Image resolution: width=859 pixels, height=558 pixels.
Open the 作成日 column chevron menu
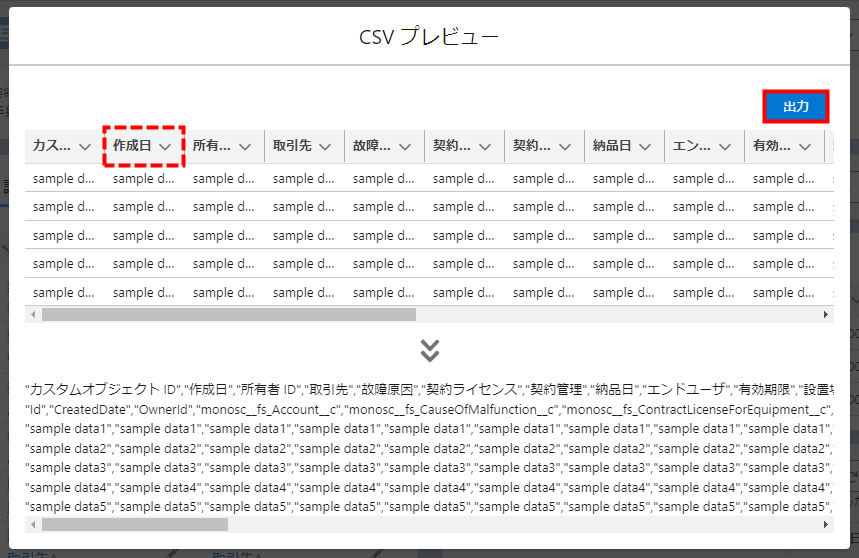point(165,146)
